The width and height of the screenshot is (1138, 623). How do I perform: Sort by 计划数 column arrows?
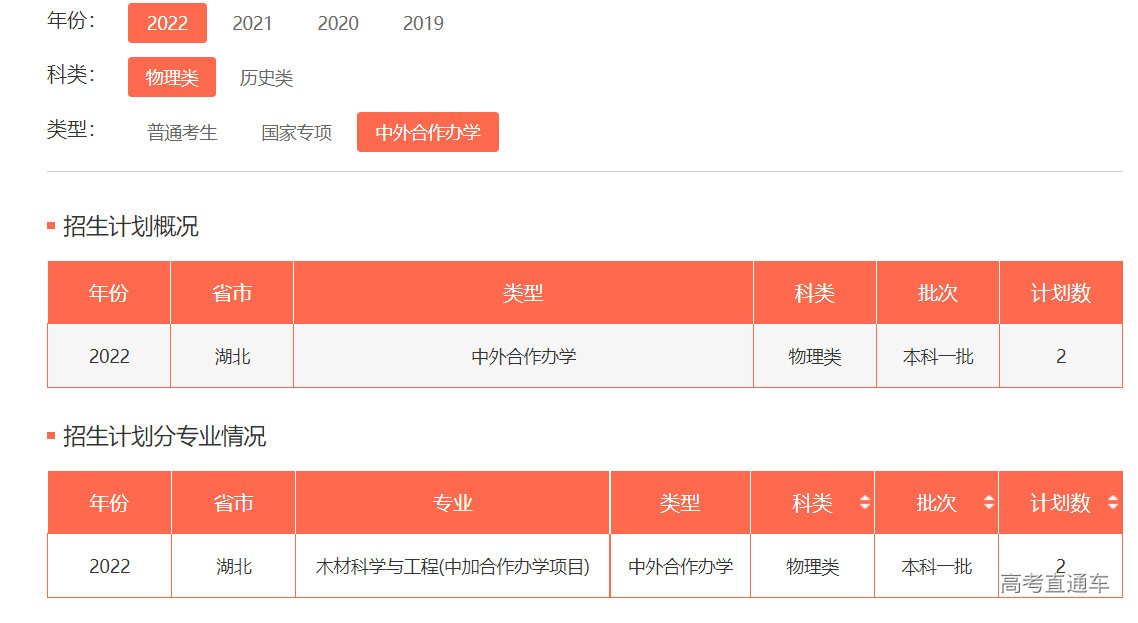tap(1113, 503)
